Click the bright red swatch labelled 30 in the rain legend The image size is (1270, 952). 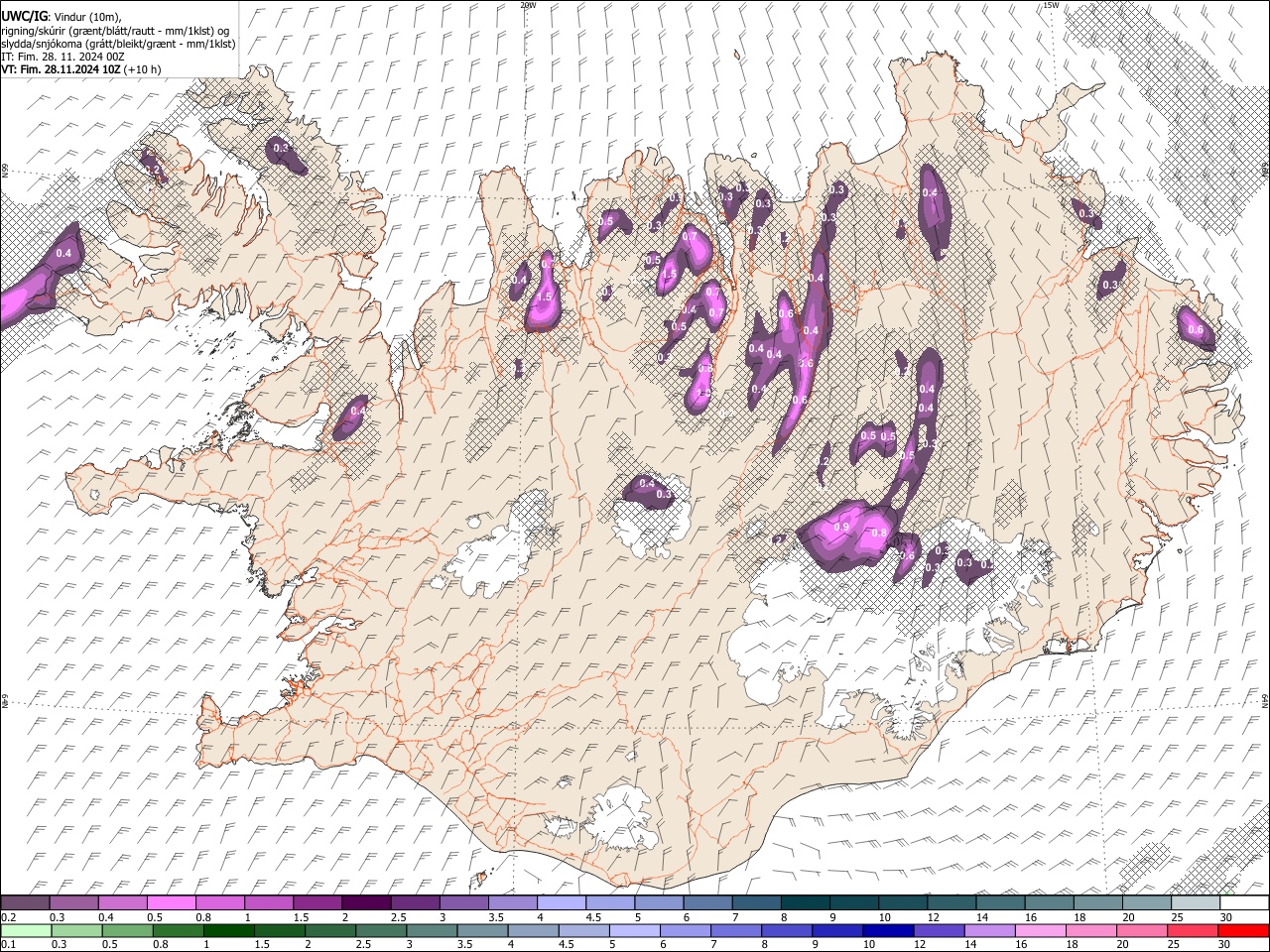[1243, 930]
